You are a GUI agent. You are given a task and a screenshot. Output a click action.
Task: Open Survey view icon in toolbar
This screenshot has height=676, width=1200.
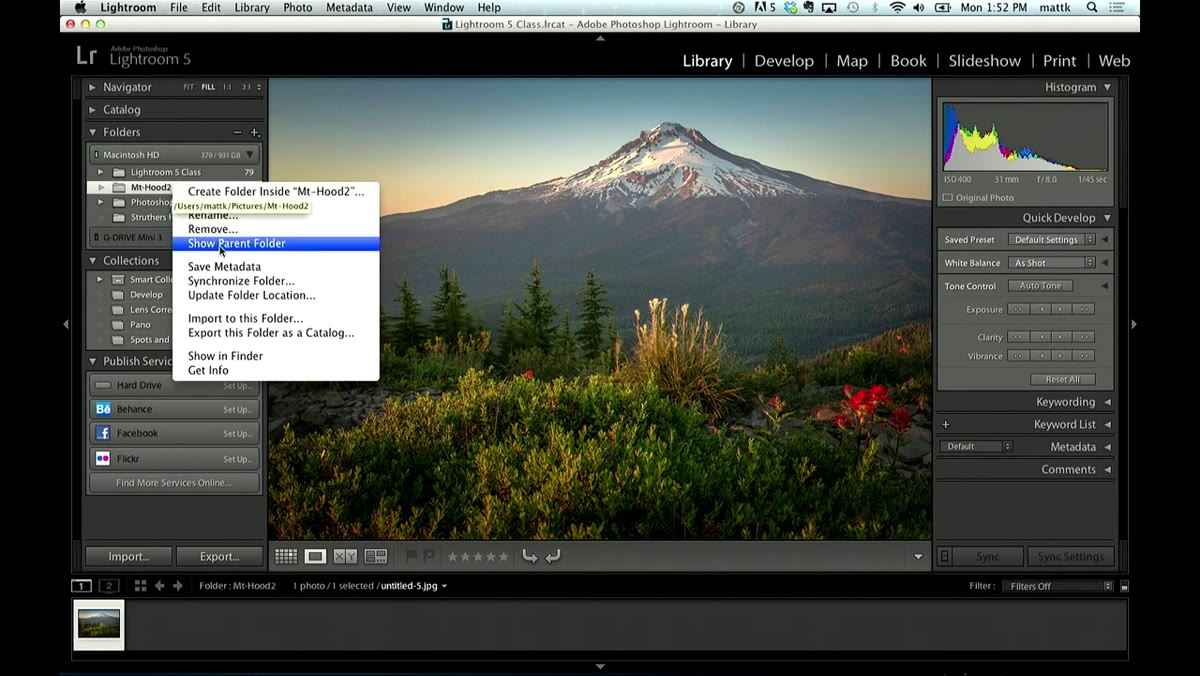coord(376,556)
